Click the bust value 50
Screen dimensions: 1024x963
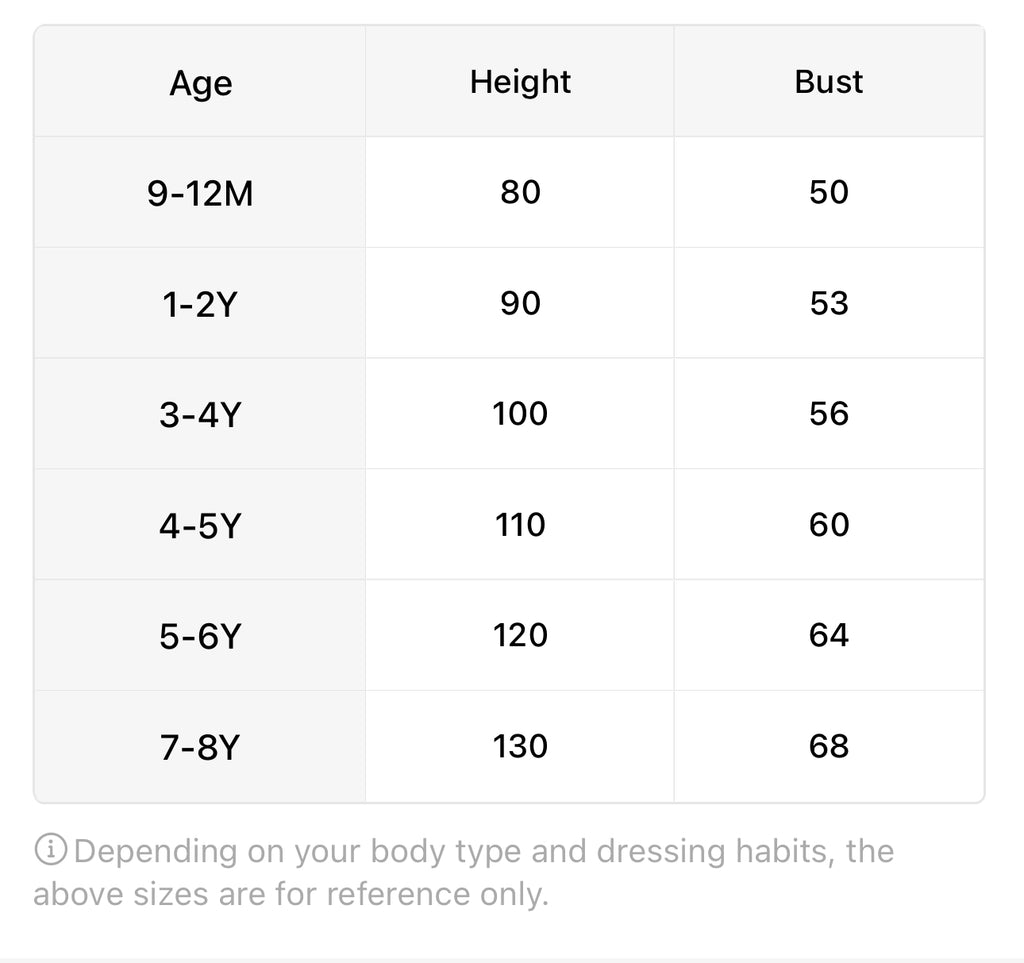point(828,192)
